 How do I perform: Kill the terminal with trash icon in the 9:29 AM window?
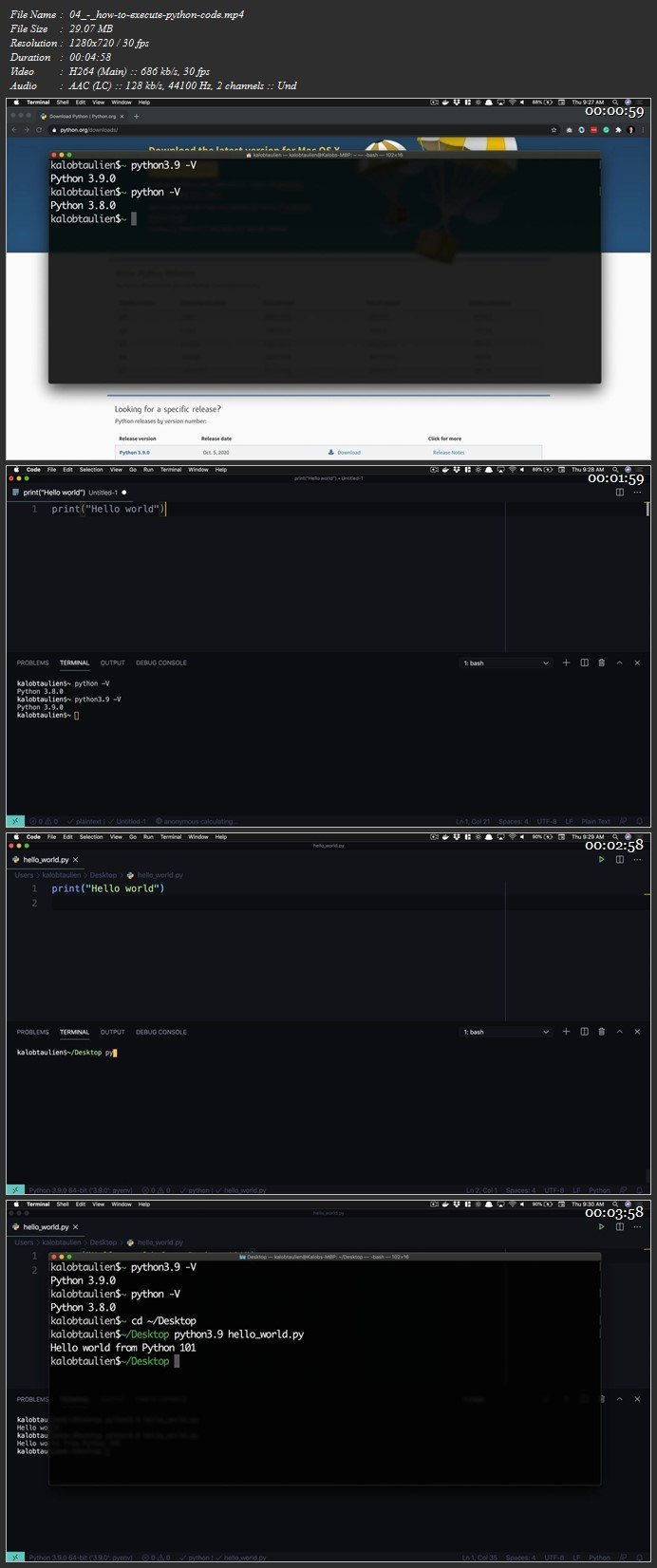[x=602, y=1032]
